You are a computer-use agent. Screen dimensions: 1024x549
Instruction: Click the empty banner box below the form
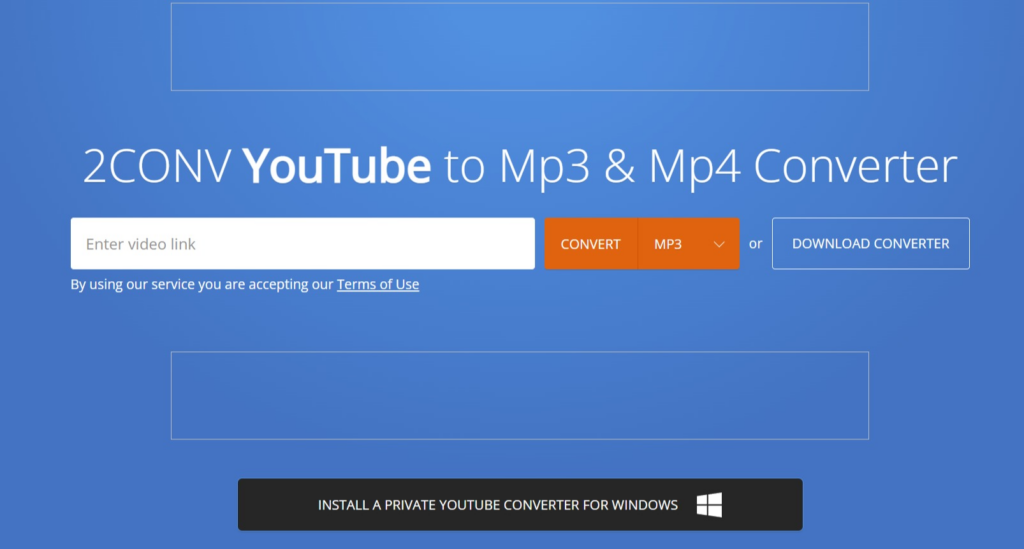pyautogui.click(x=519, y=395)
